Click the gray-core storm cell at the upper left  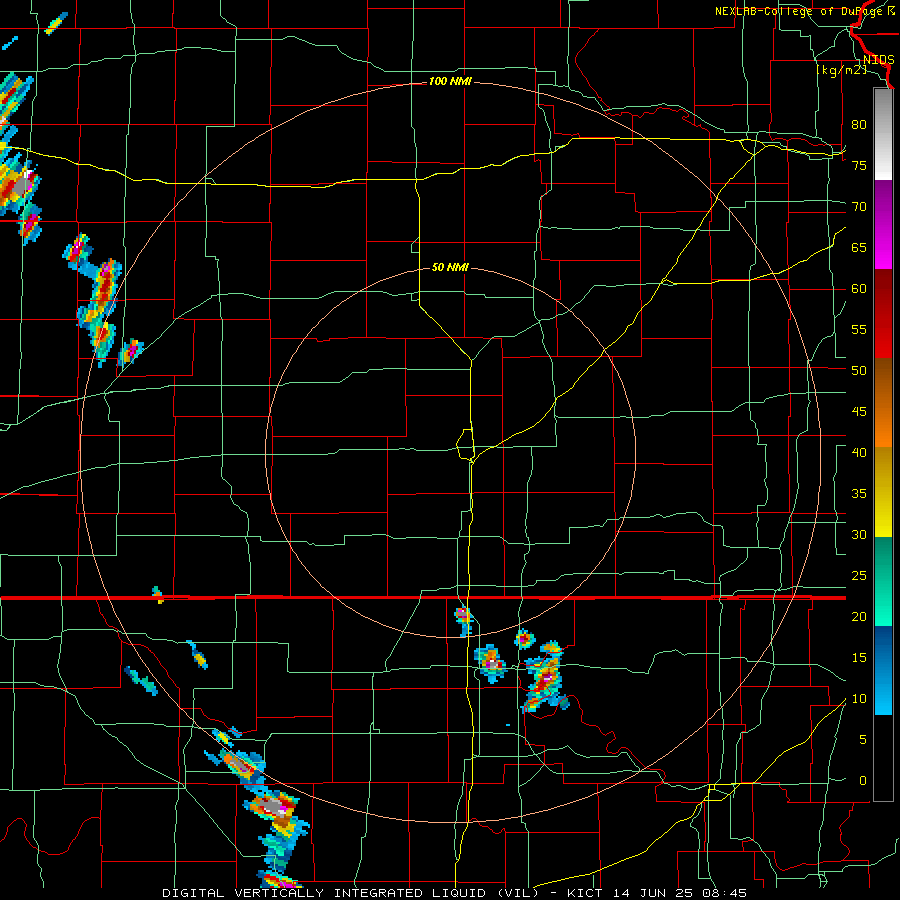tap(21, 185)
